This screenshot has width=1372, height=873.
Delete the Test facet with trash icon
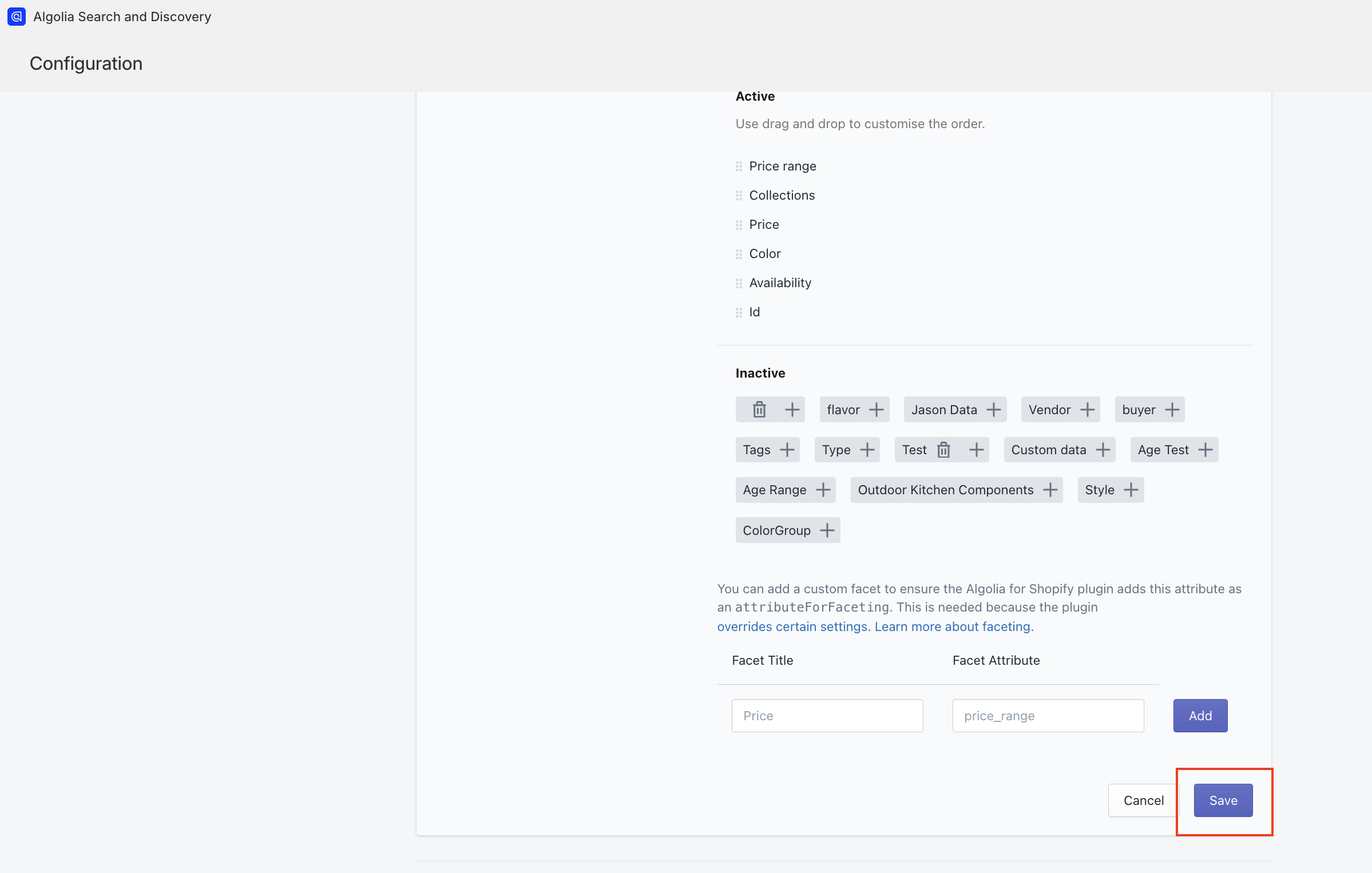point(943,450)
